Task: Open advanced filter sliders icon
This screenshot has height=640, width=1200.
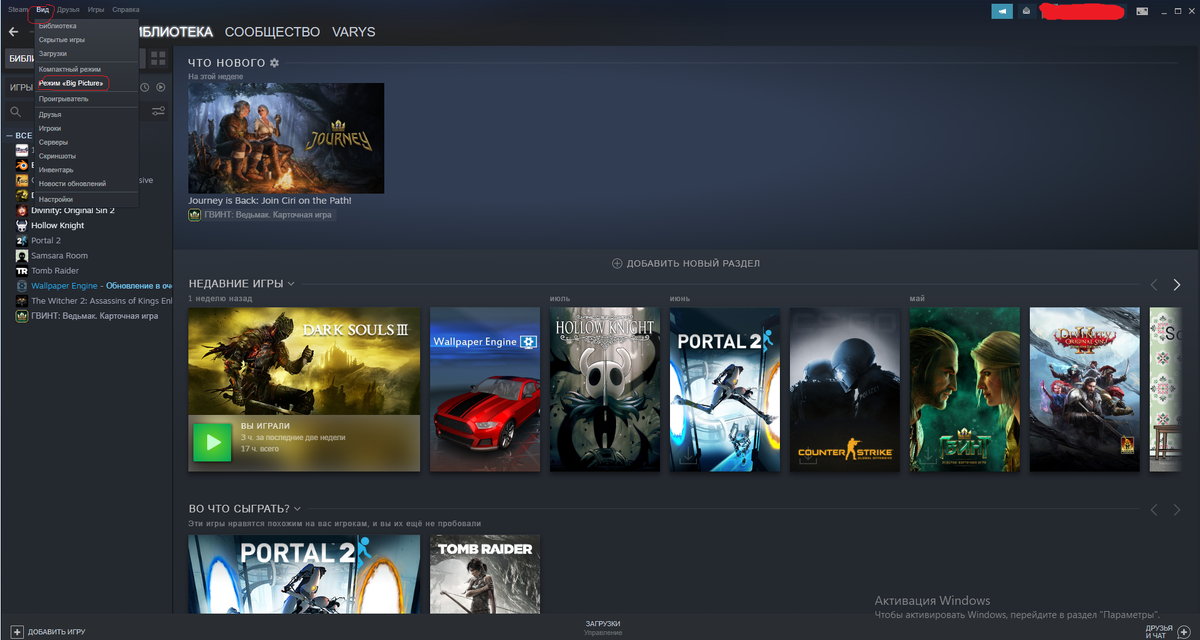Action: [158, 111]
